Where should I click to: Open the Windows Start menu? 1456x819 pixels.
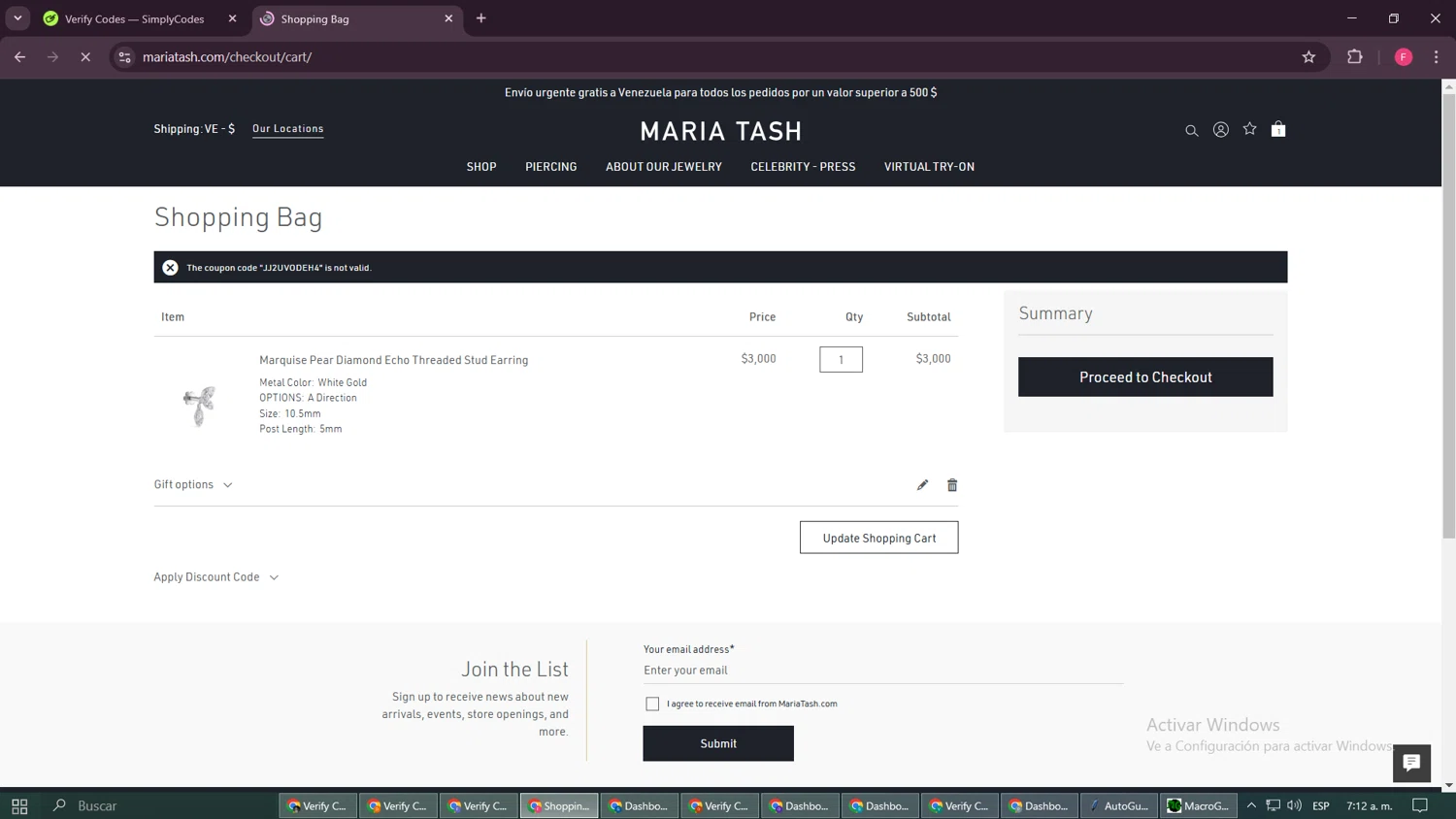coord(19,805)
